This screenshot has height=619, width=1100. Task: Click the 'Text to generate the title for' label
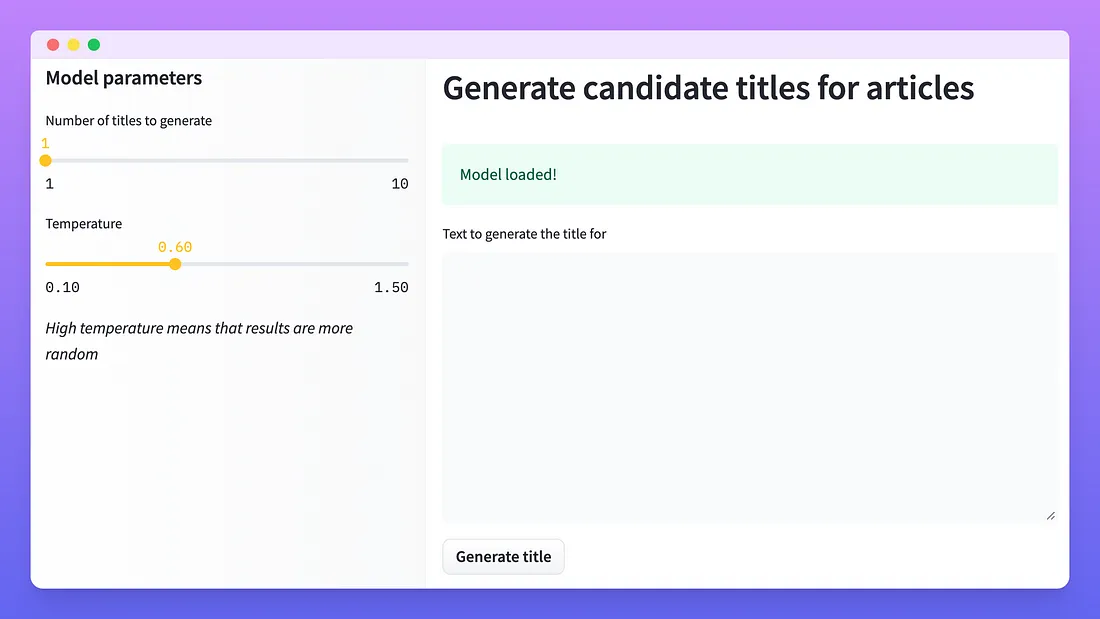(x=524, y=234)
